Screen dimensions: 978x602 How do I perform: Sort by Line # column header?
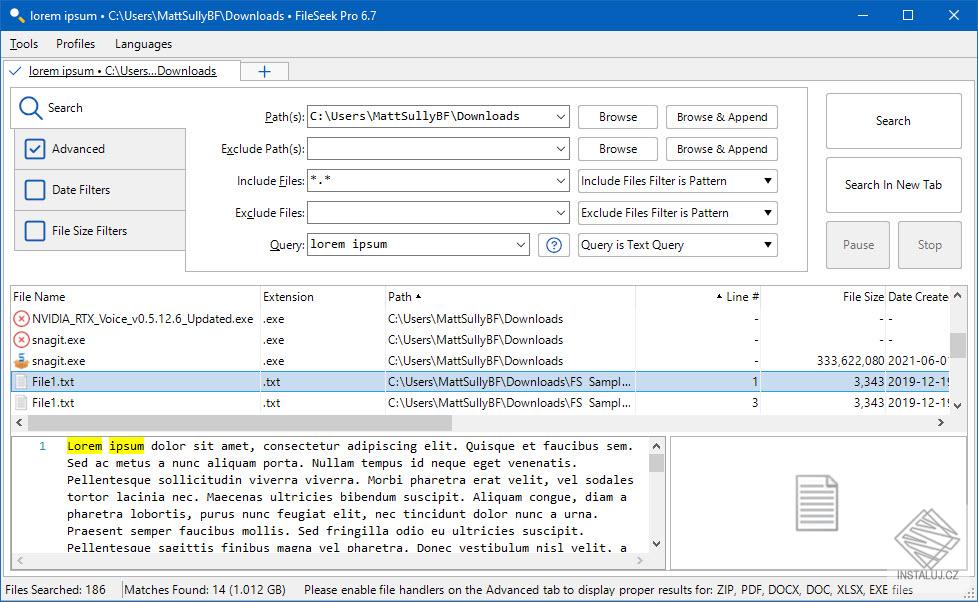(699, 297)
